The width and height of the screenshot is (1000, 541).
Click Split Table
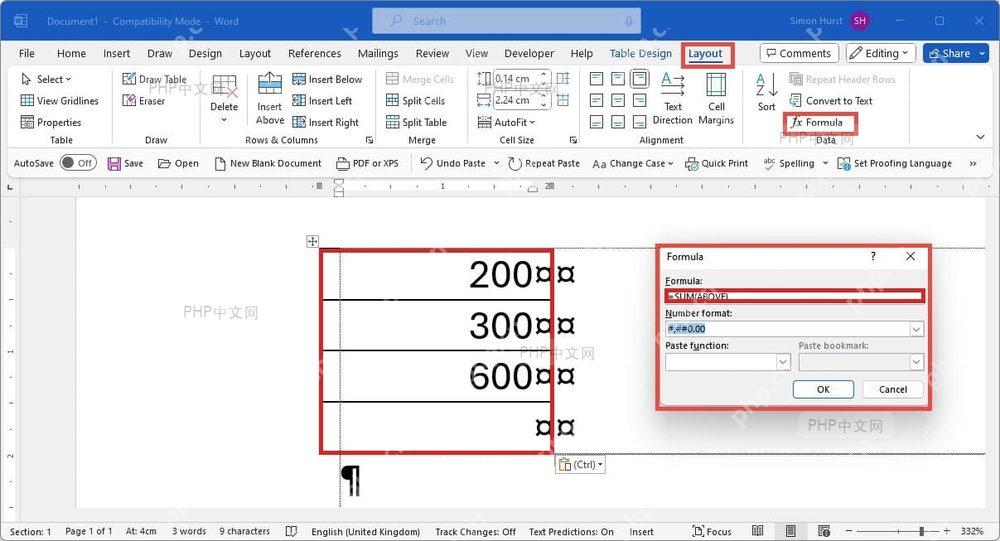tap(416, 122)
